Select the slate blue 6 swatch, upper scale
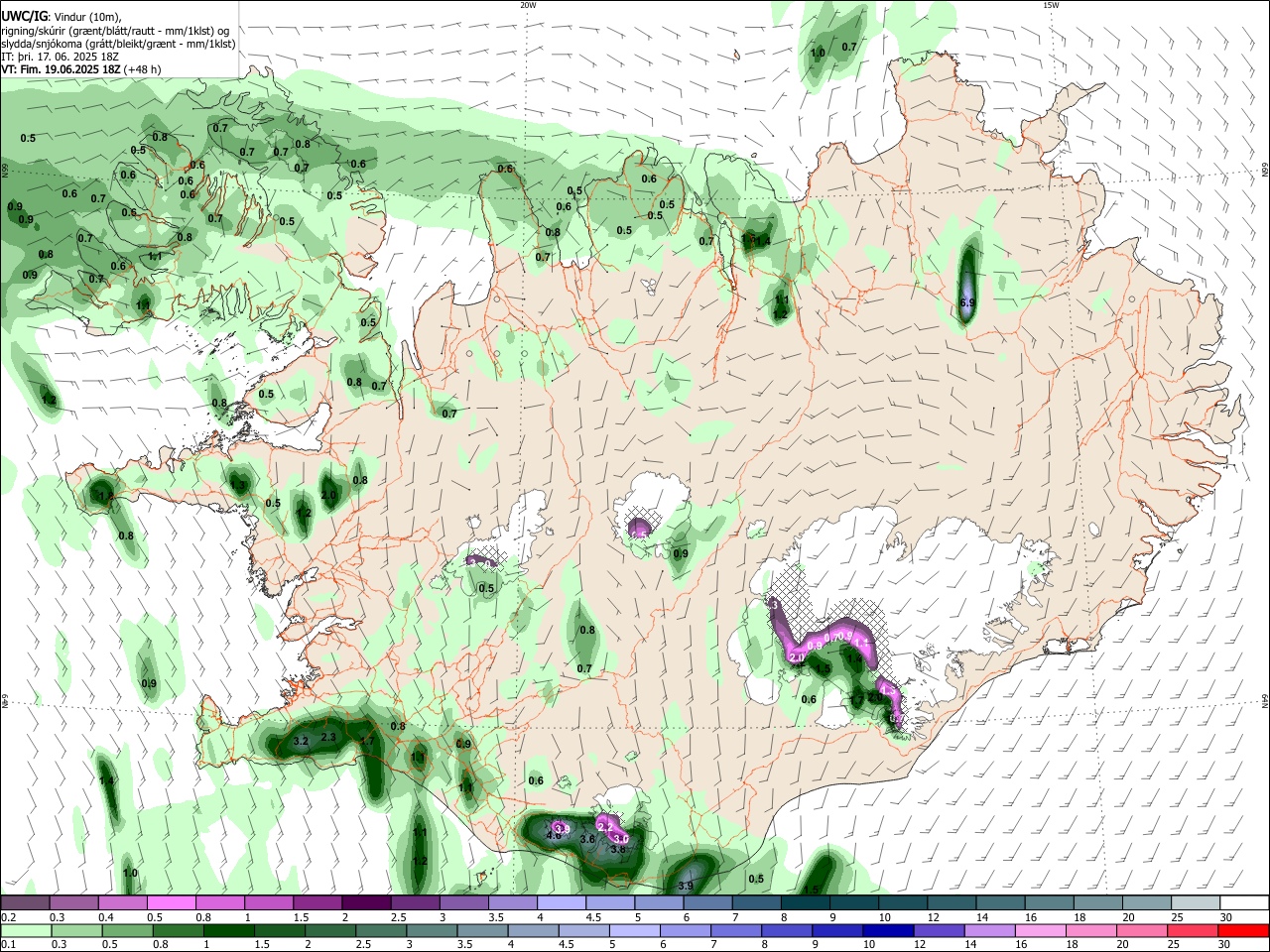The height and width of the screenshot is (952, 1270). [x=708, y=902]
